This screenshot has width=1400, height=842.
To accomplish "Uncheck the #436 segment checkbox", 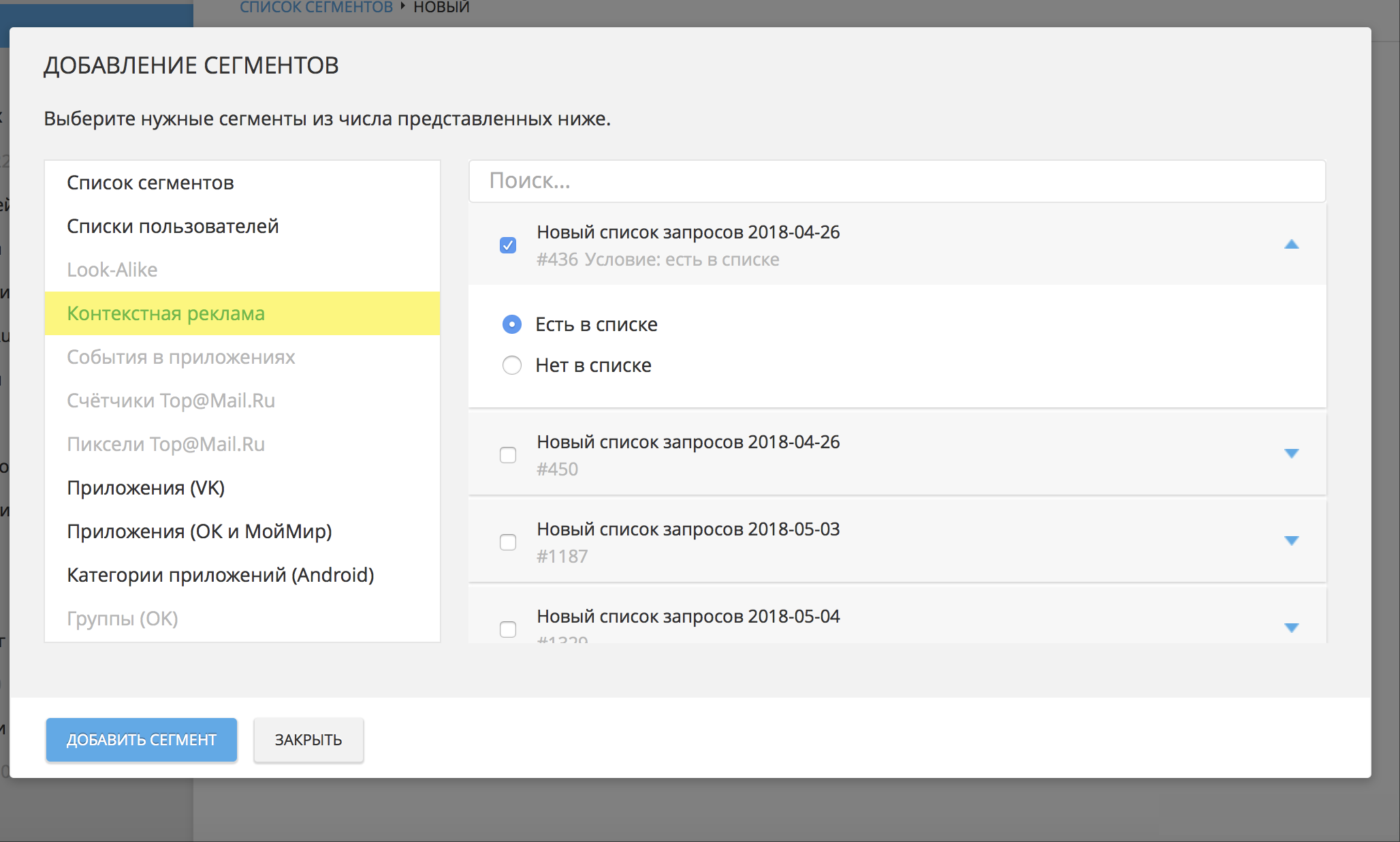I will (x=508, y=245).
